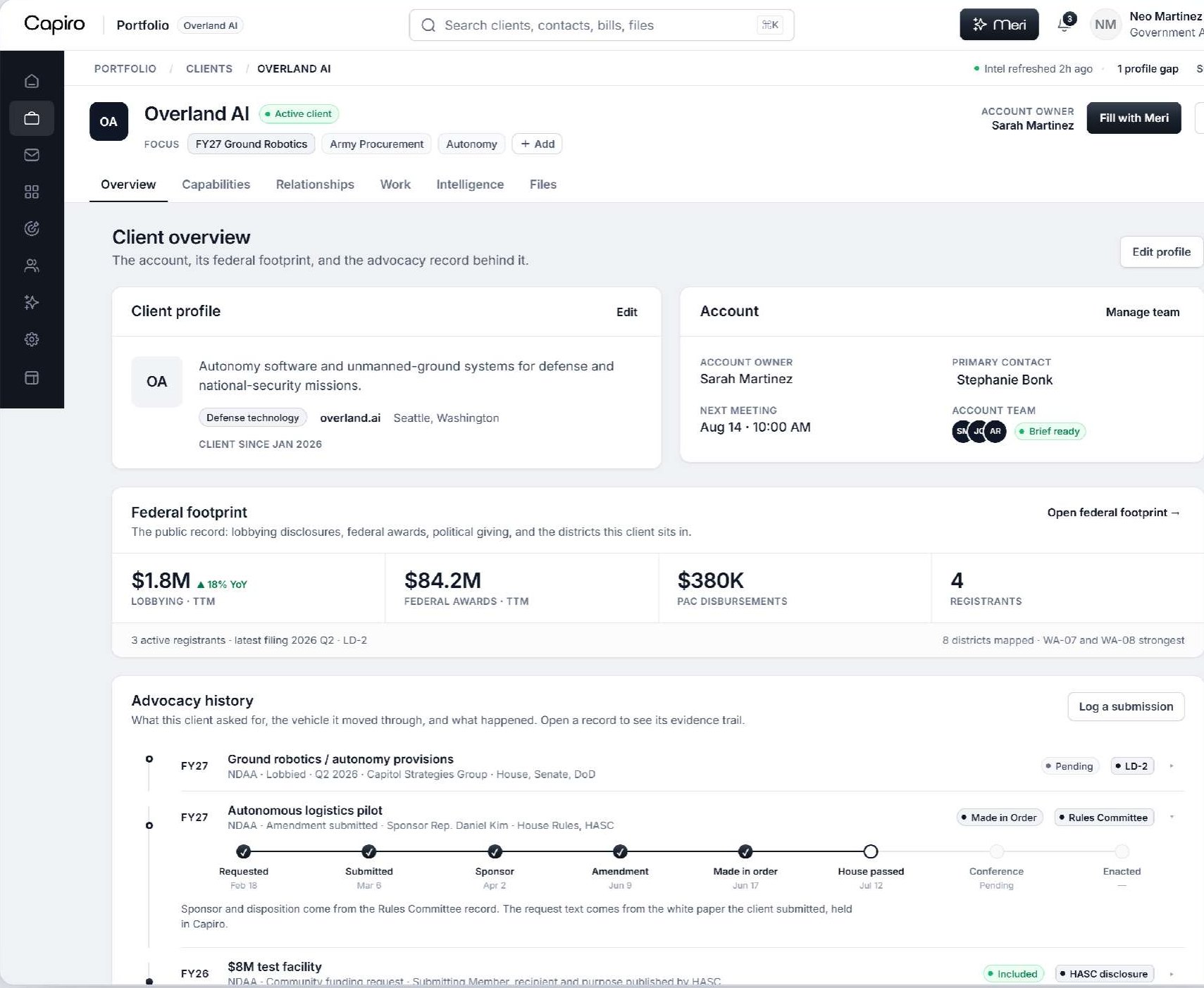Click the sparkles AI sidebar icon
Screen dimensions: 1204x988
tap(32, 302)
